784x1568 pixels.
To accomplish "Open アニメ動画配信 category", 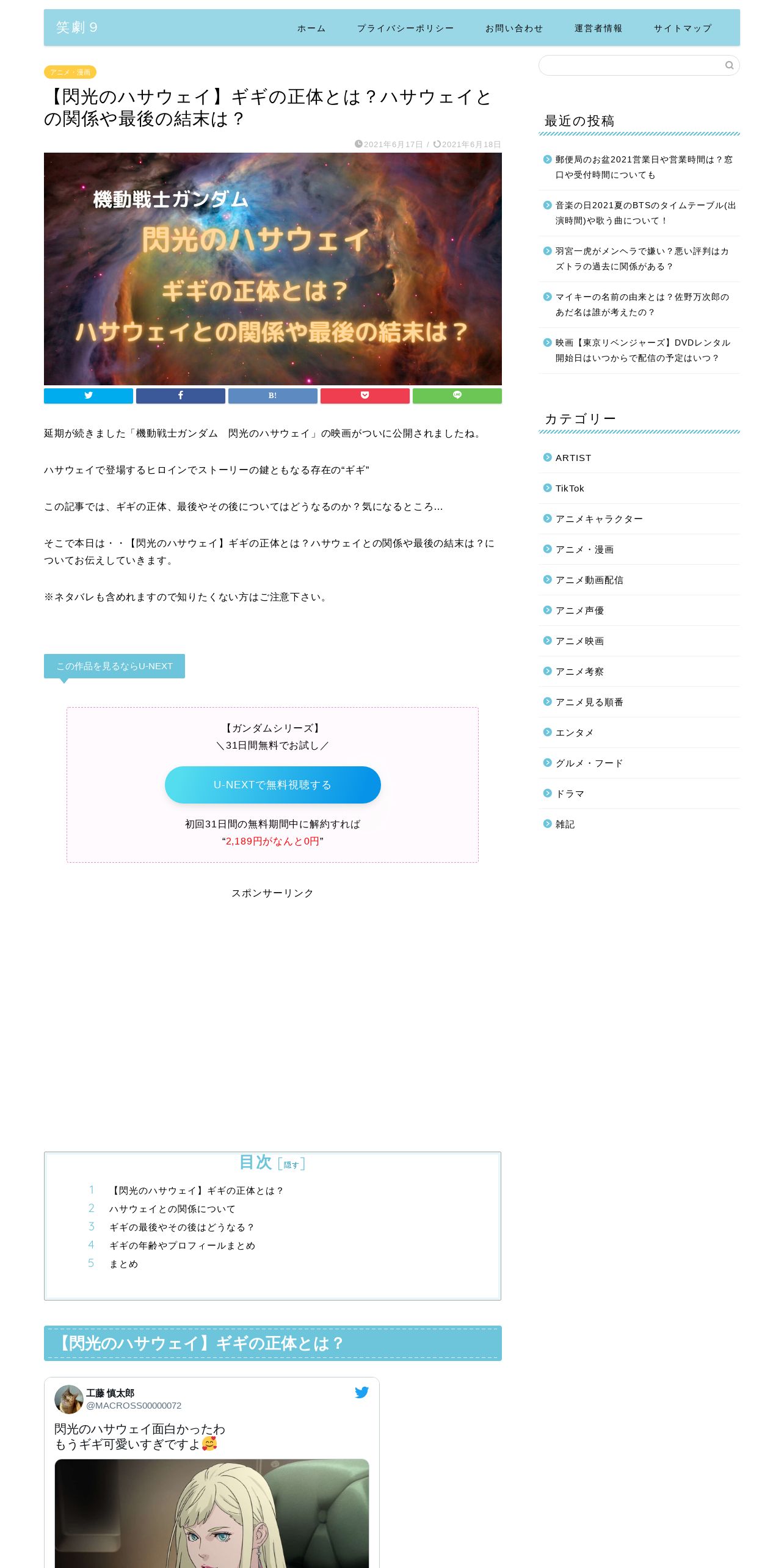I will point(589,580).
